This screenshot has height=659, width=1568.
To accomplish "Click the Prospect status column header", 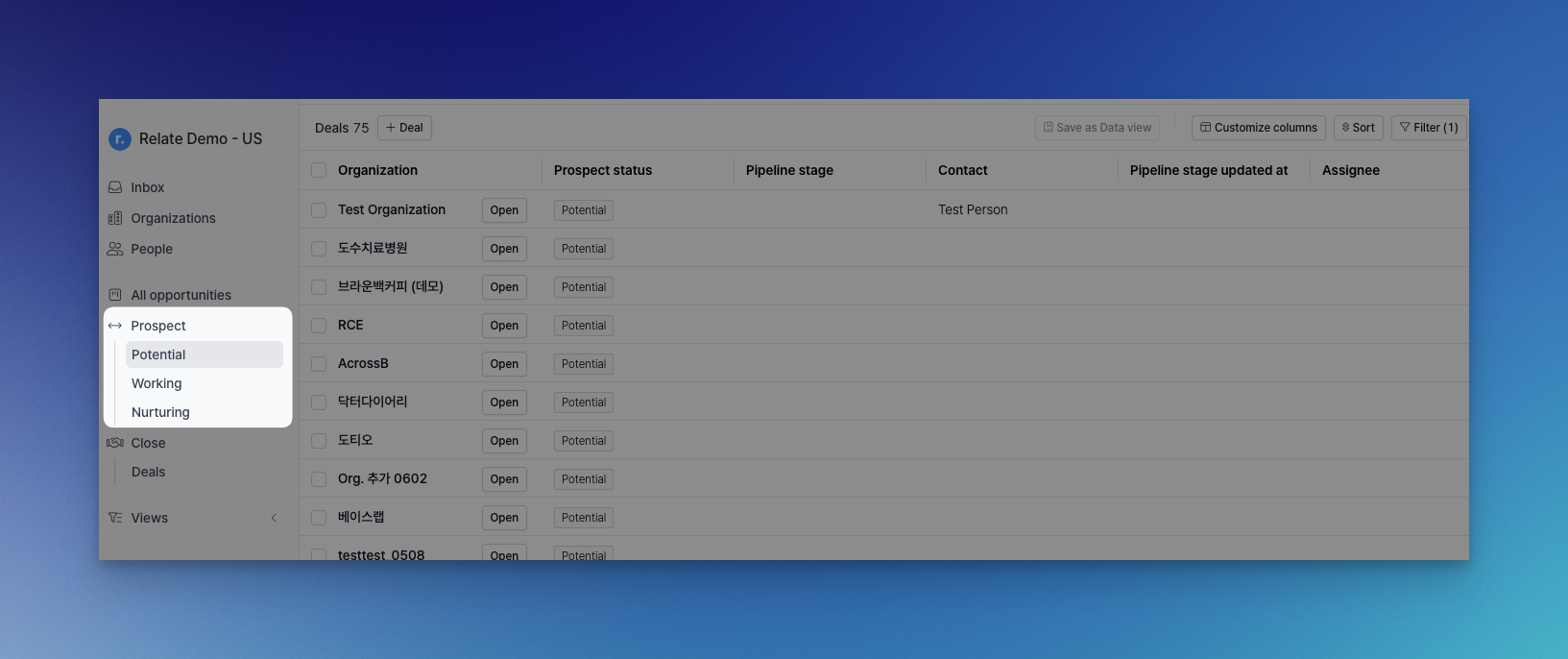I will point(603,170).
